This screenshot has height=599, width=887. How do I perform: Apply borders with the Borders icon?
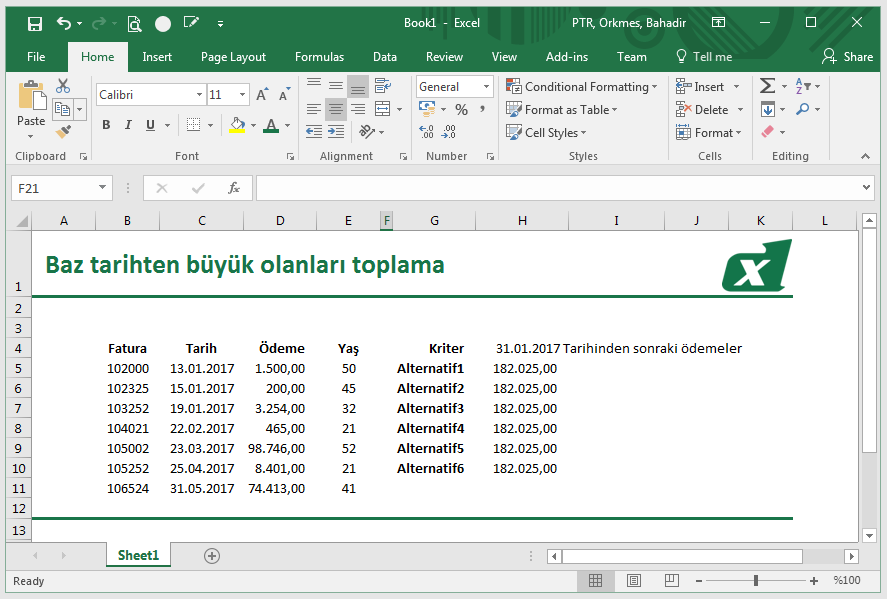click(193, 125)
